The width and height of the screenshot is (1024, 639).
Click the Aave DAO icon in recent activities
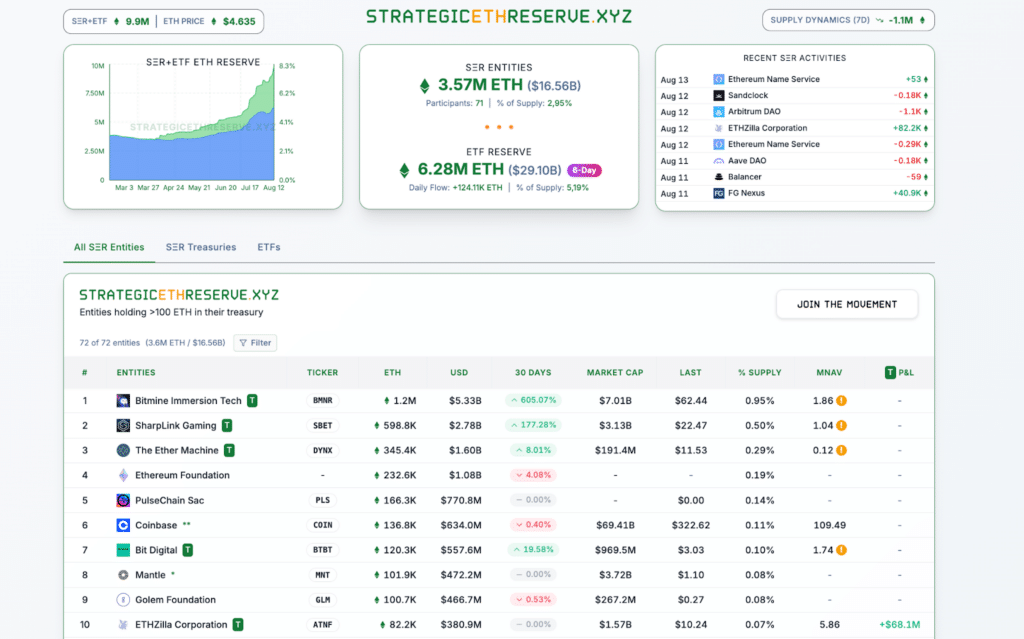(x=718, y=161)
